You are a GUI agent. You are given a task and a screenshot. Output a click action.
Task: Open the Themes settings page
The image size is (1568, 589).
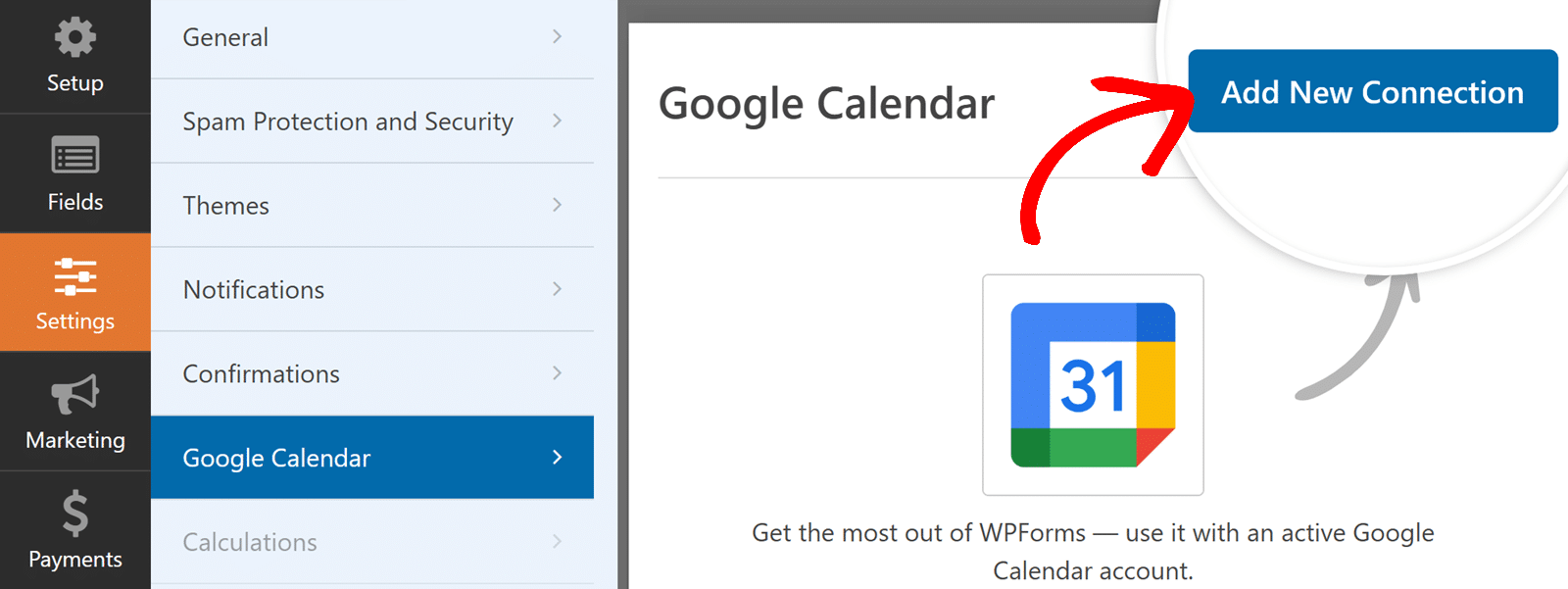(x=225, y=205)
